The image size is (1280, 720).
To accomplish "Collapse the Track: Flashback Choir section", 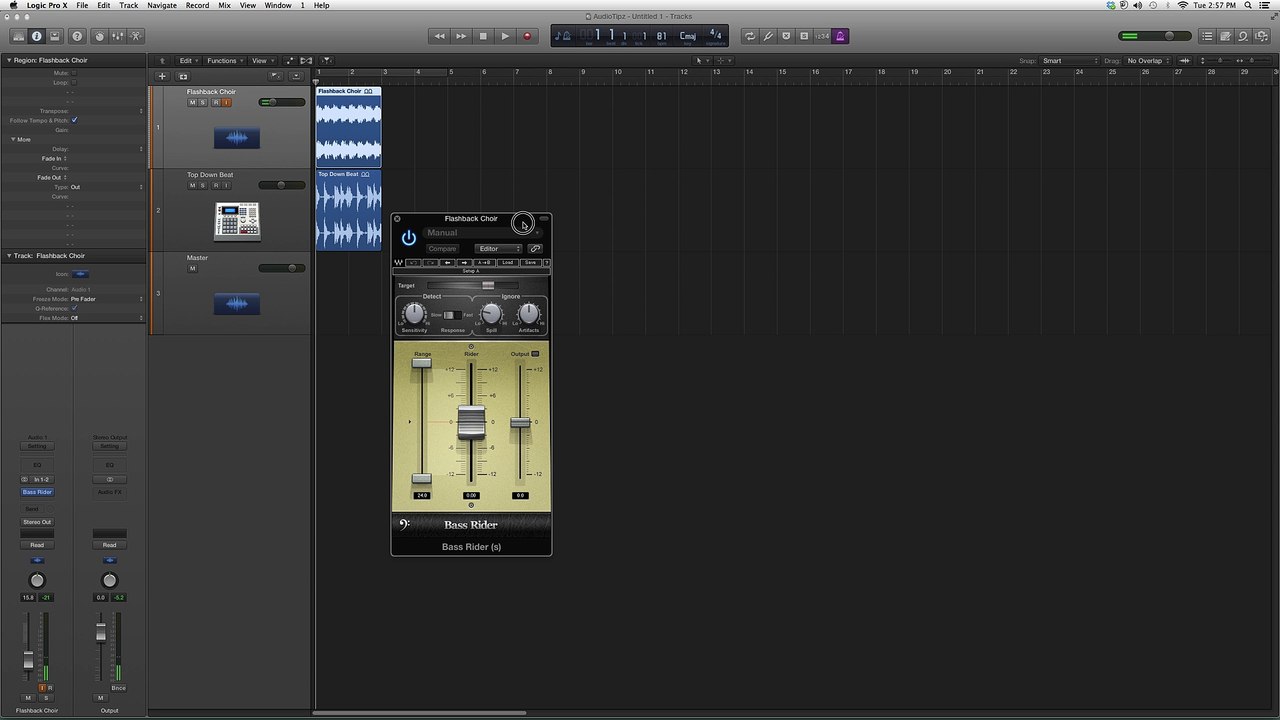I will tap(10, 256).
